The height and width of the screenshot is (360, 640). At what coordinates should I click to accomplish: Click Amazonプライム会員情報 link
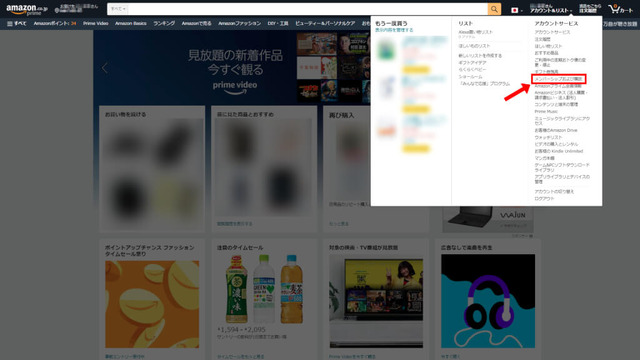[x=558, y=86]
